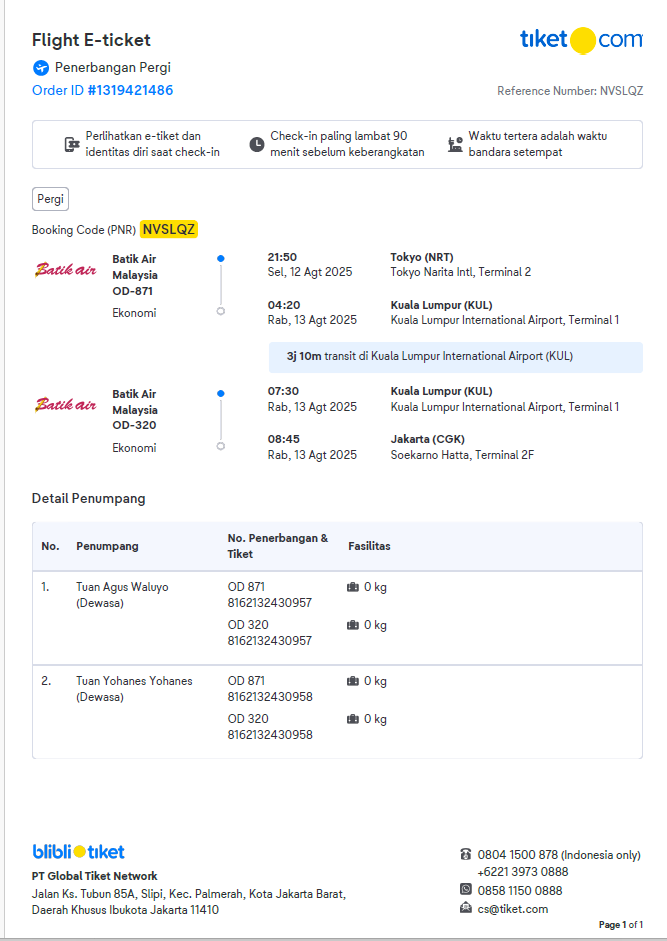
Task: Click the Penumpang column header
Action: [x=107, y=546]
